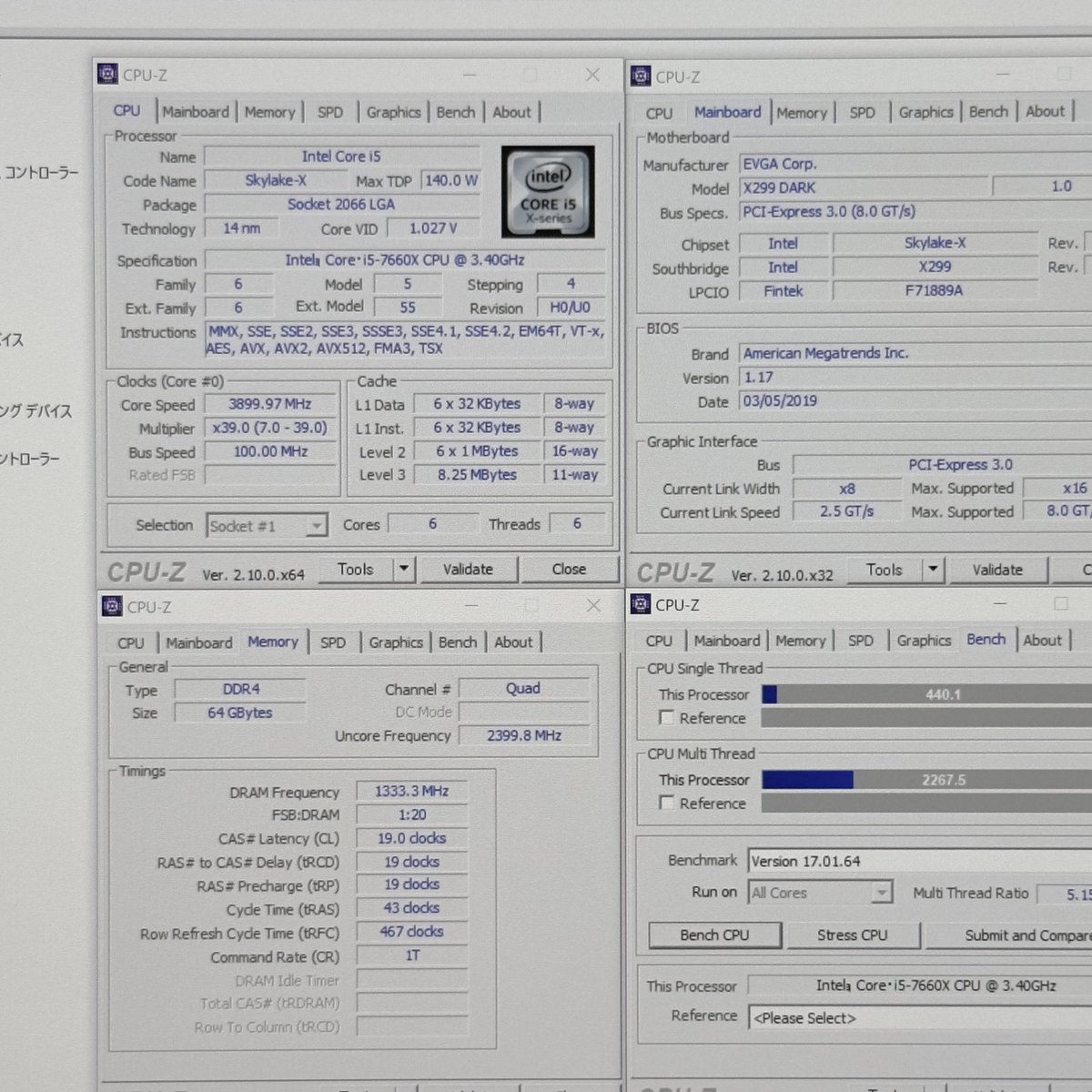Image resolution: width=1092 pixels, height=1092 pixels.
Task: Toggle Reference checkbox under CPU Multi Thread
Action: [666, 804]
